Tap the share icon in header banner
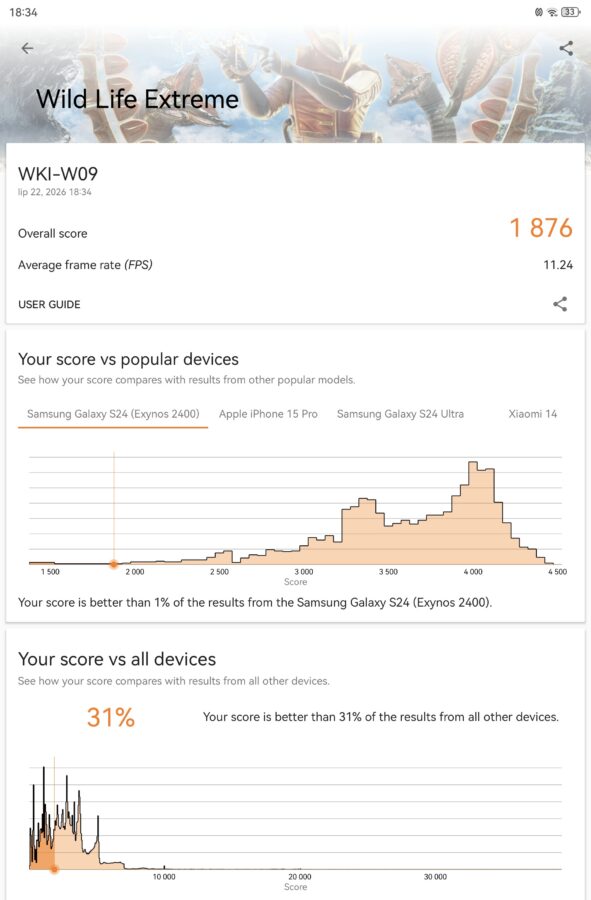The width and height of the screenshot is (591, 900). (566, 48)
